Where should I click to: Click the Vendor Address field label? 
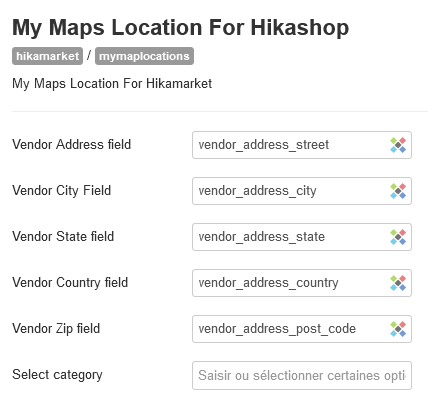click(72, 145)
